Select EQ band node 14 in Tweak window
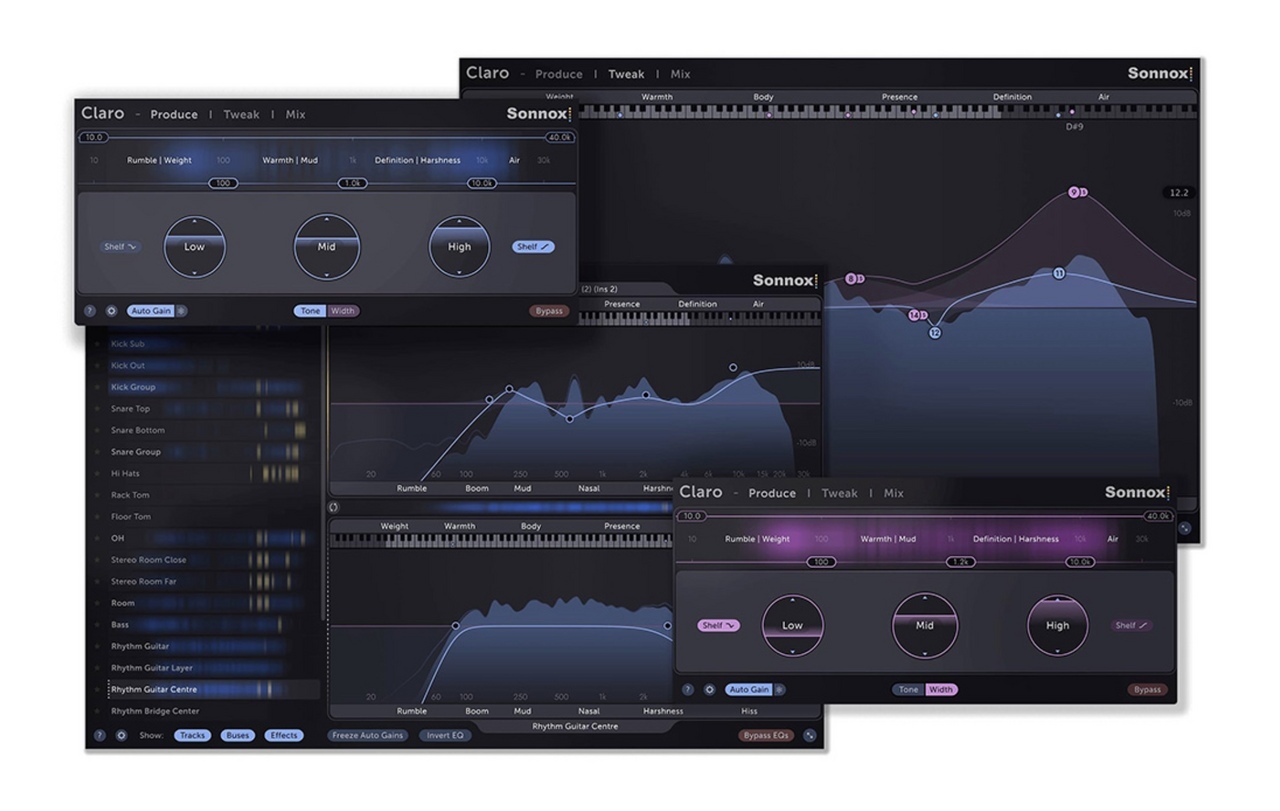The width and height of the screenshot is (1280, 811). pos(914,315)
